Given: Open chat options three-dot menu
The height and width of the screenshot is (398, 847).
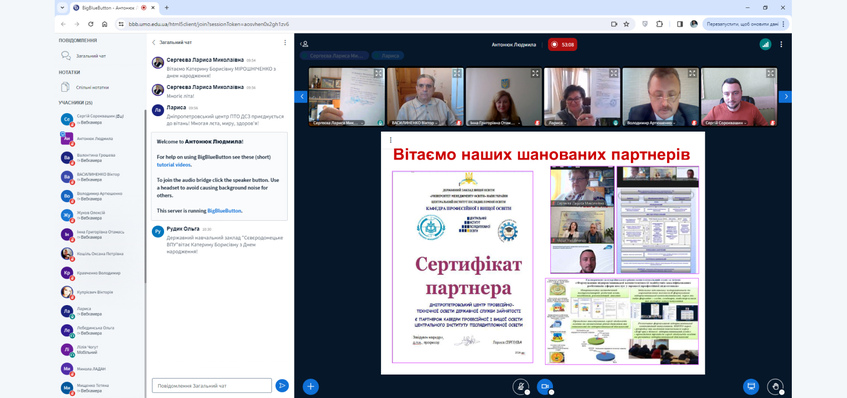Looking at the screenshot, I should click(285, 42).
